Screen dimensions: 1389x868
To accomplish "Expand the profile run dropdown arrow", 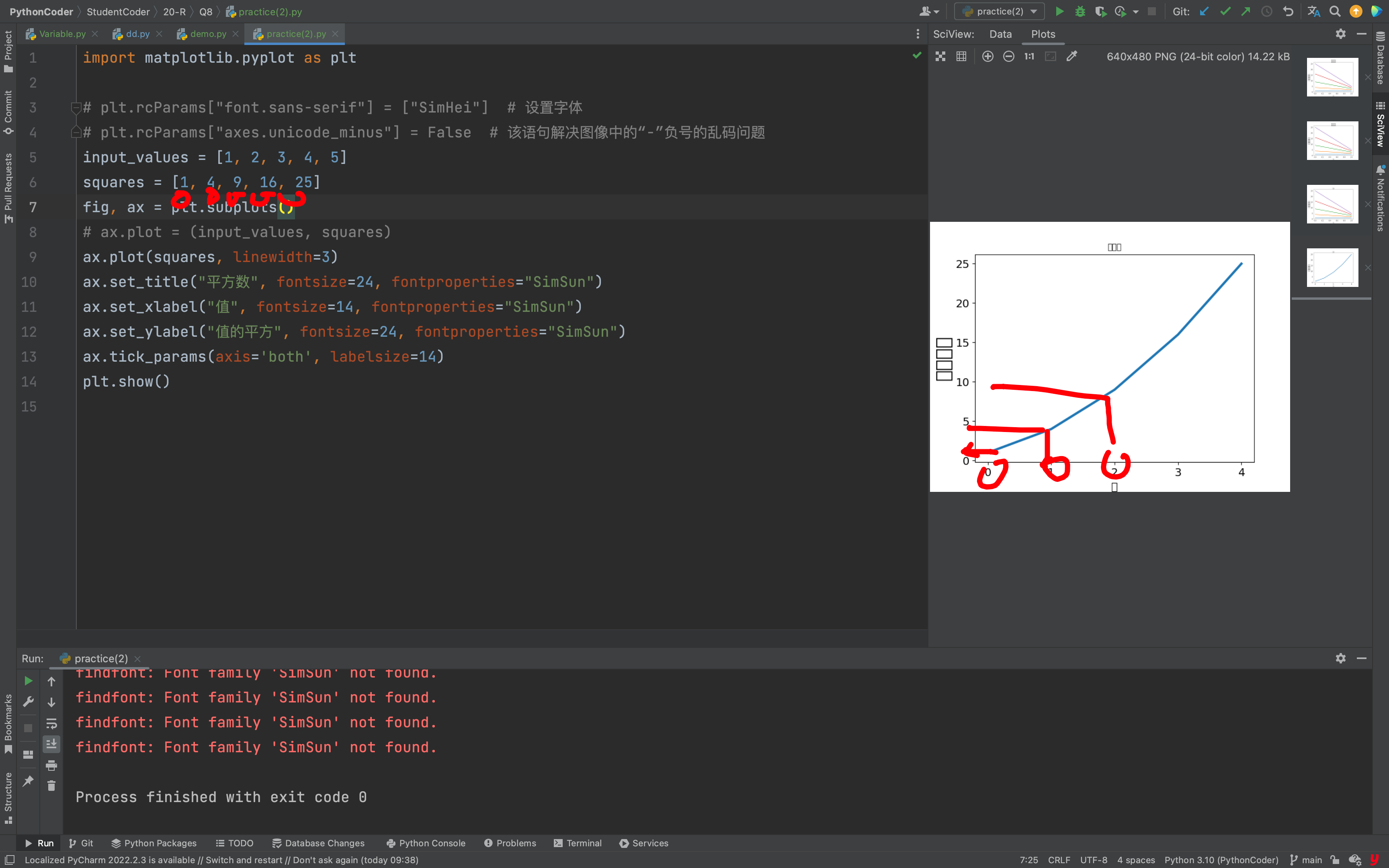I will point(1135,12).
